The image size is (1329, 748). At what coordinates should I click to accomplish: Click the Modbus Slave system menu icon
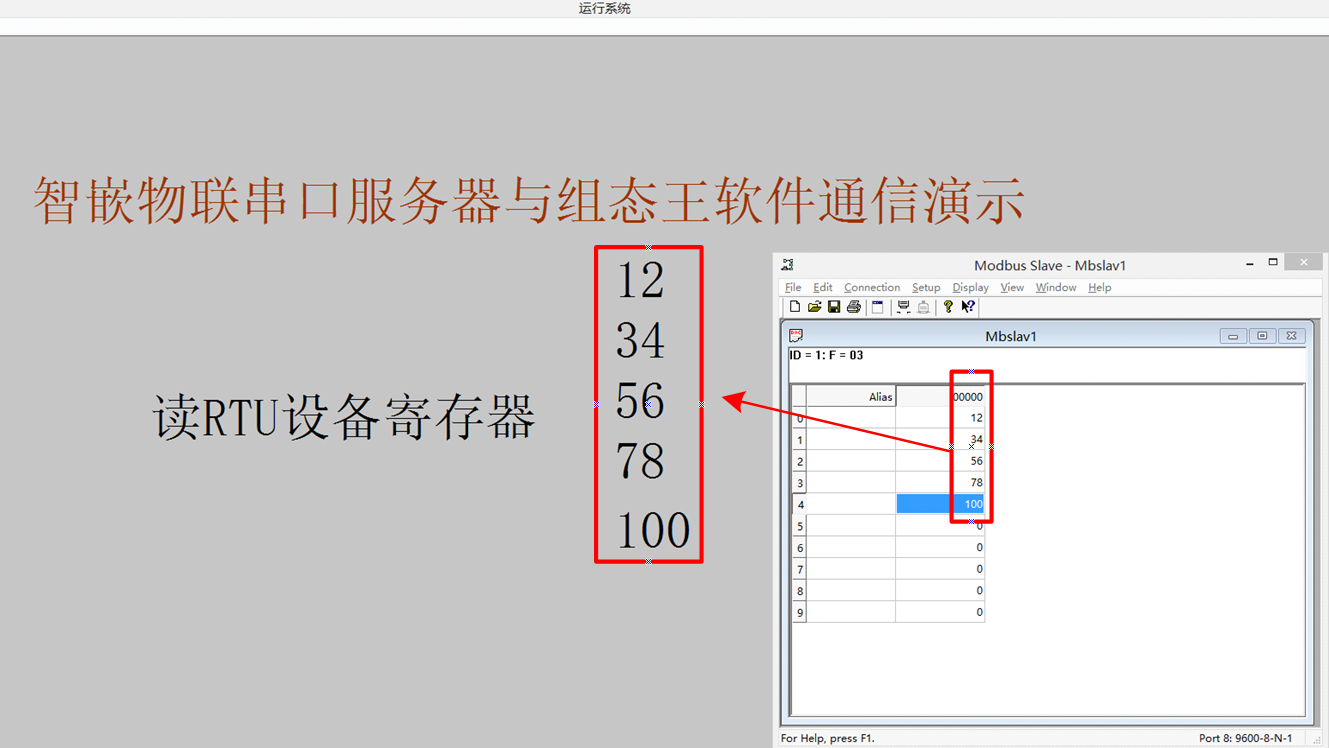coord(788,265)
